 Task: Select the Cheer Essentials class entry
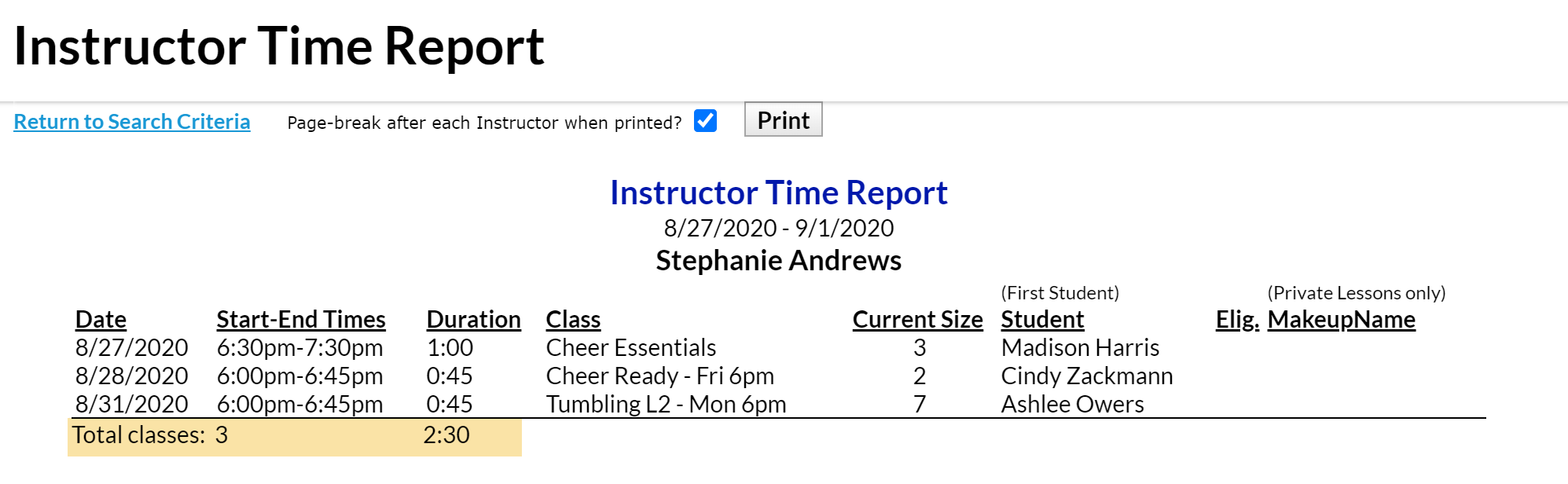point(630,347)
